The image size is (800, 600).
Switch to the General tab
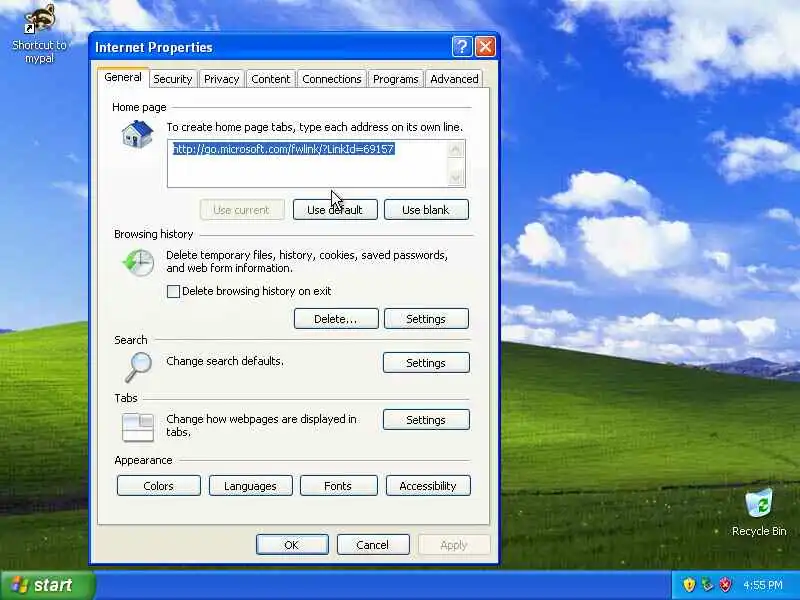click(123, 78)
